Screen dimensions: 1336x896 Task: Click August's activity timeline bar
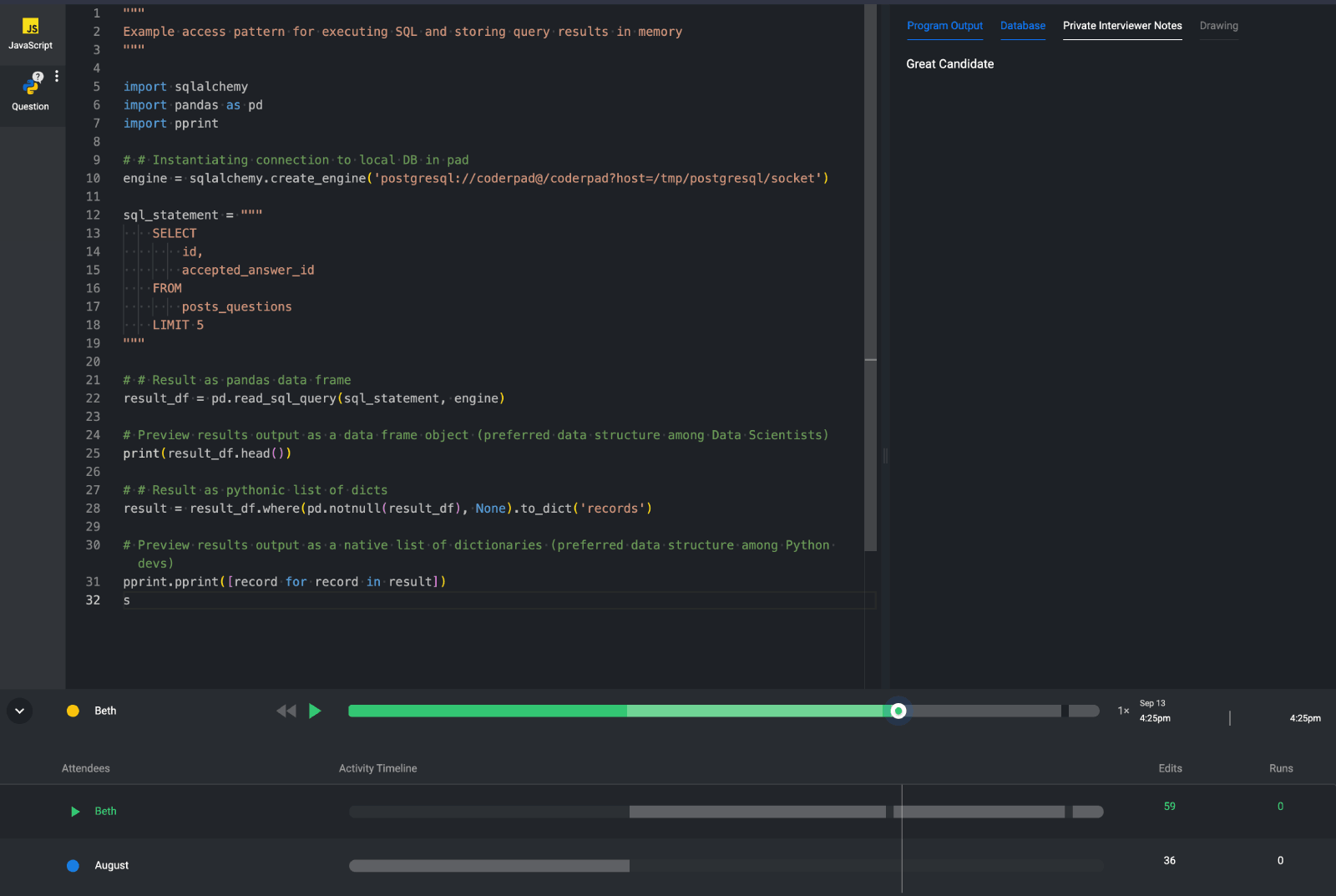[489, 866]
